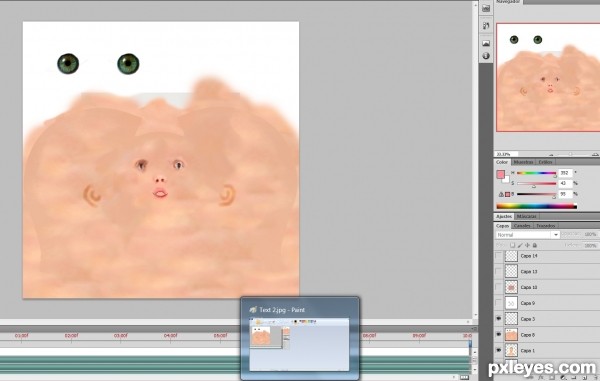
Task: Click the lock image pixels brush icon
Action: pos(520,245)
